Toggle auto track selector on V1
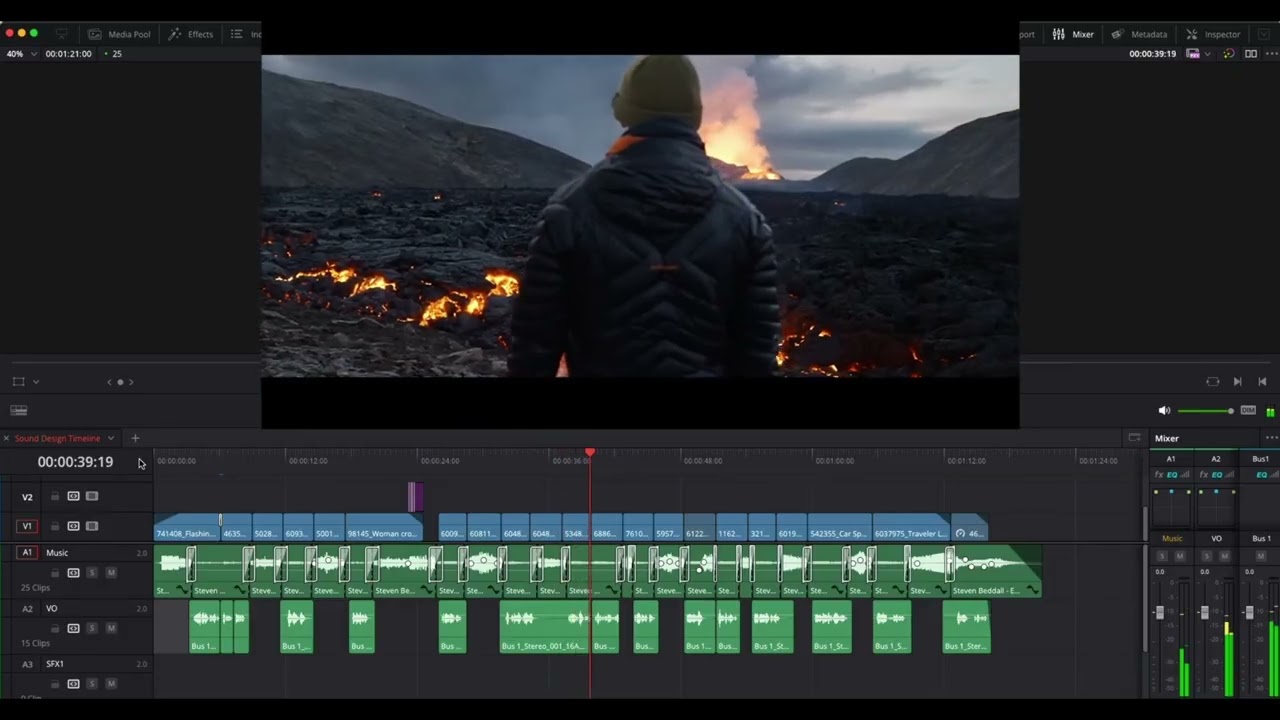The image size is (1280, 720). click(x=73, y=526)
